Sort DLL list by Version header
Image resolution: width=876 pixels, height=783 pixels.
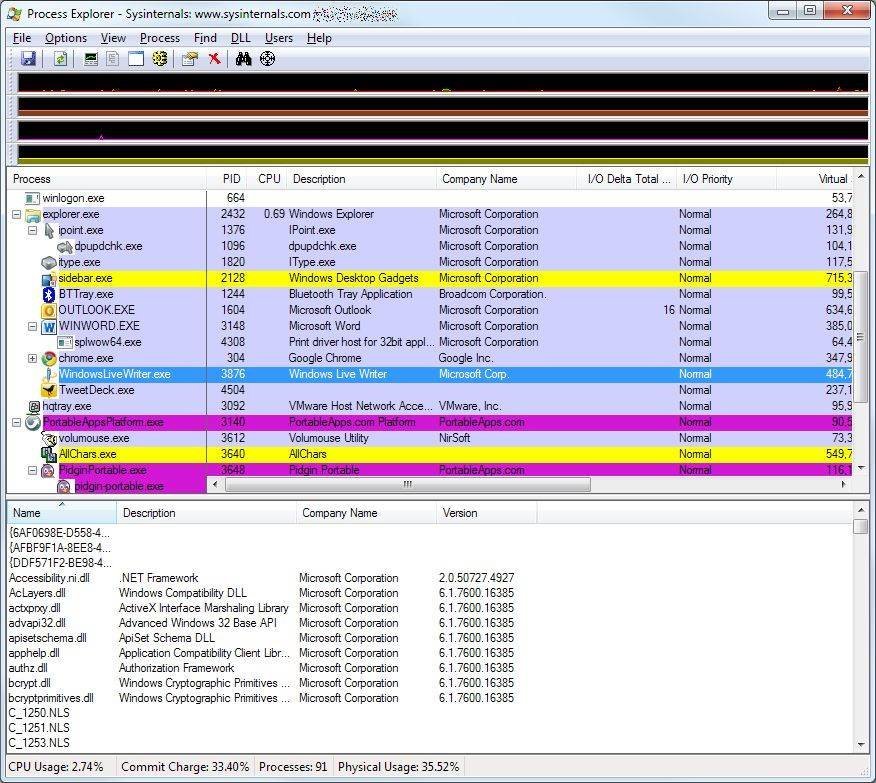487,513
